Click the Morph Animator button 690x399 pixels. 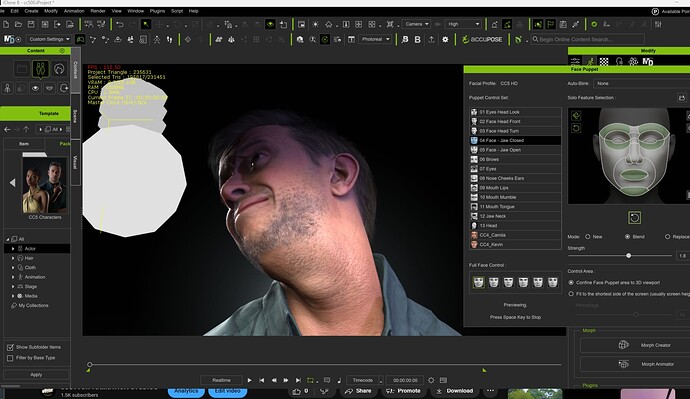(635, 364)
